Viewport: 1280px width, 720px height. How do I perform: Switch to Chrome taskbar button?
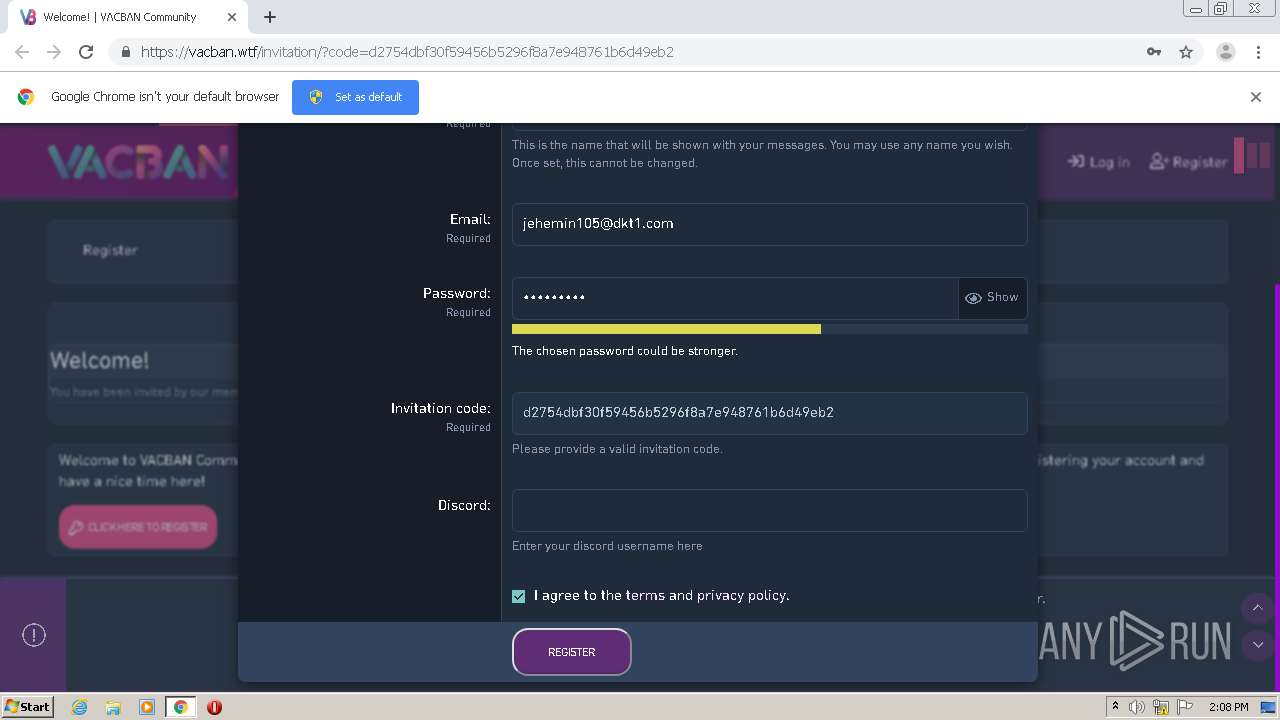point(181,707)
